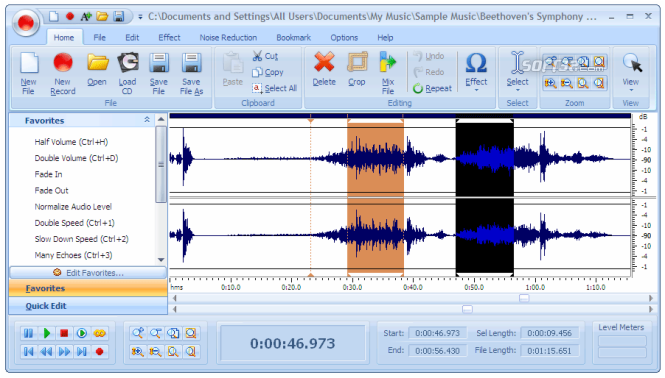This screenshot has height=378, width=665.
Task: Click open folder icon in quick access toolbar
Action: (102, 17)
